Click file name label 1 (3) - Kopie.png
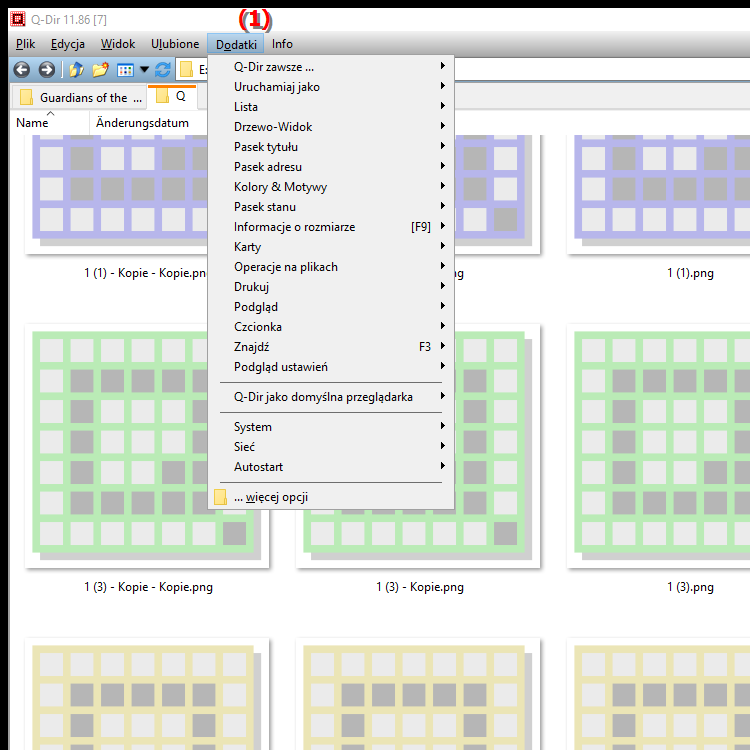Viewport: 750px width, 750px height. pyautogui.click(x=420, y=587)
